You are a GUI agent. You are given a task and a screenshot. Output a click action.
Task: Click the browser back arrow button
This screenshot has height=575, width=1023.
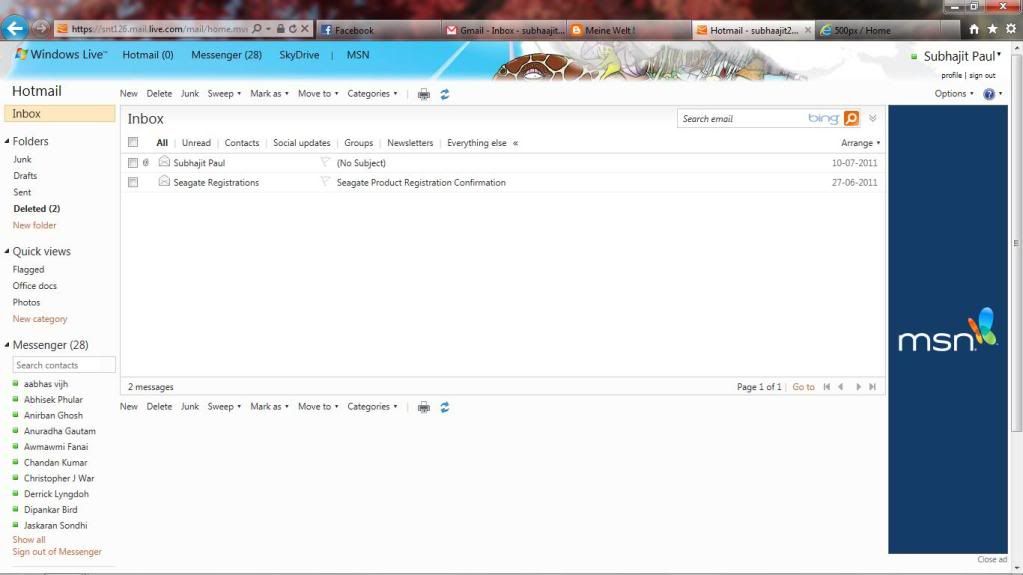point(14,29)
